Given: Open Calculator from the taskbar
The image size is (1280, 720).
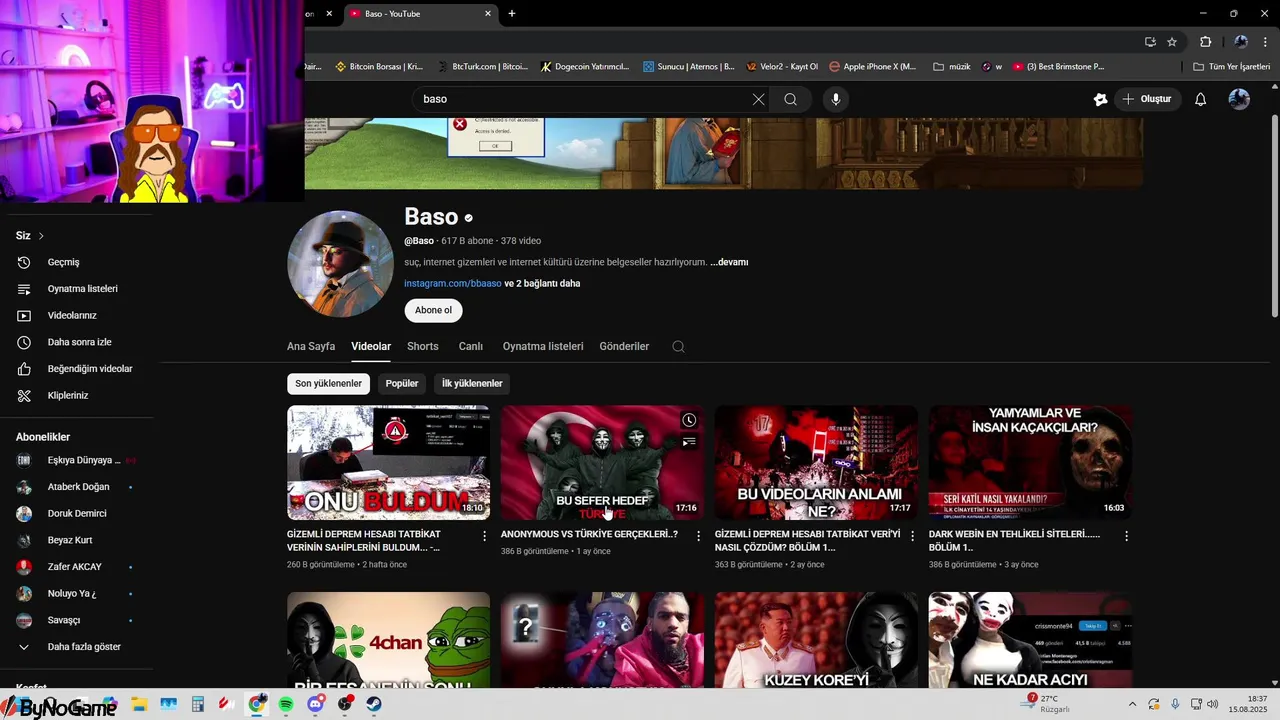Looking at the screenshot, I should [x=197, y=704].
